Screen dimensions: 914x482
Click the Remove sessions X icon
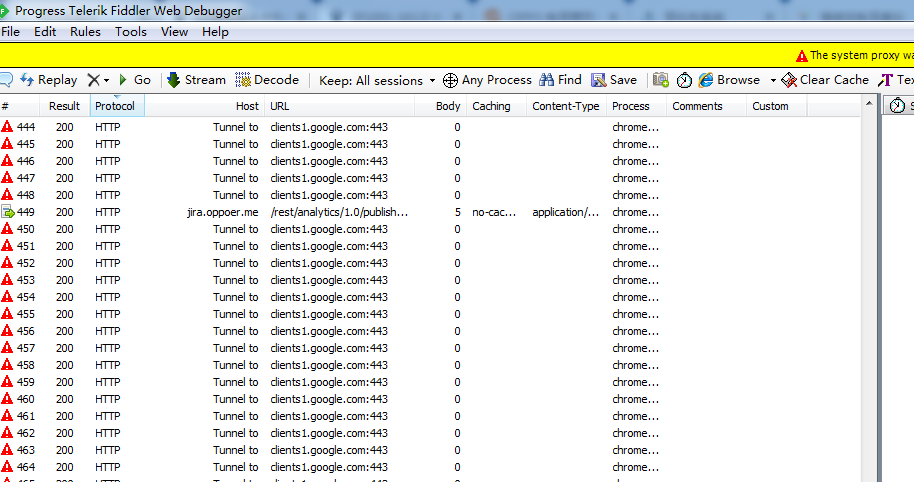coord(93,80)
